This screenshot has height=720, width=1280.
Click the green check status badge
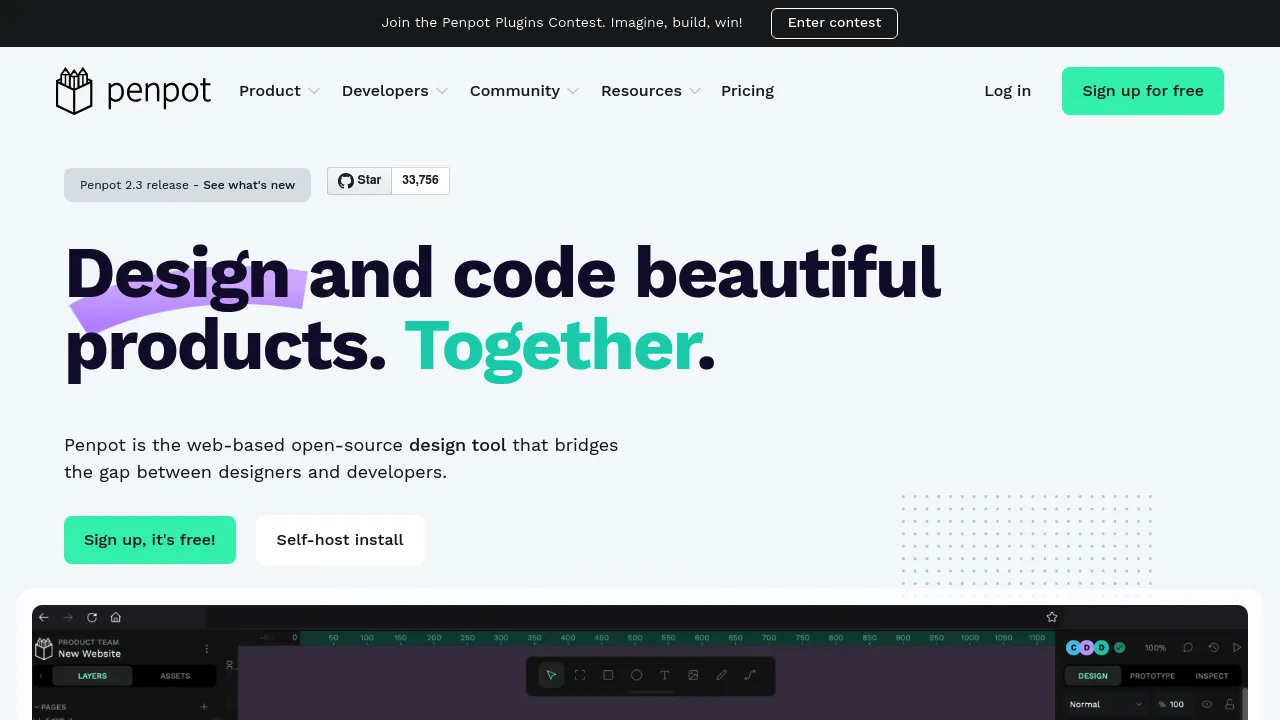tap(1120, 647)
